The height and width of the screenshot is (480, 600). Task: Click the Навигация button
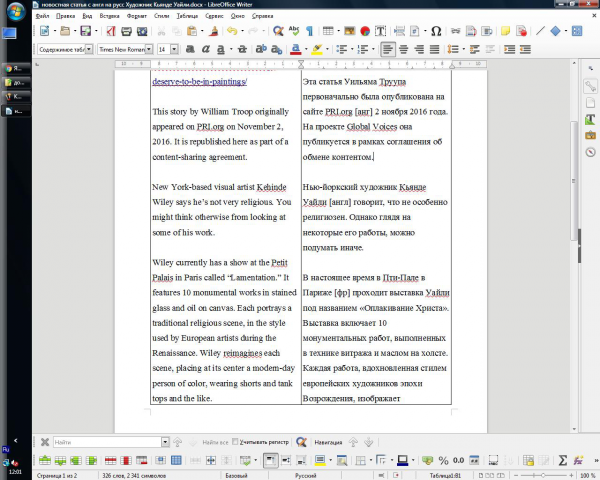click(x=328, y=442)
